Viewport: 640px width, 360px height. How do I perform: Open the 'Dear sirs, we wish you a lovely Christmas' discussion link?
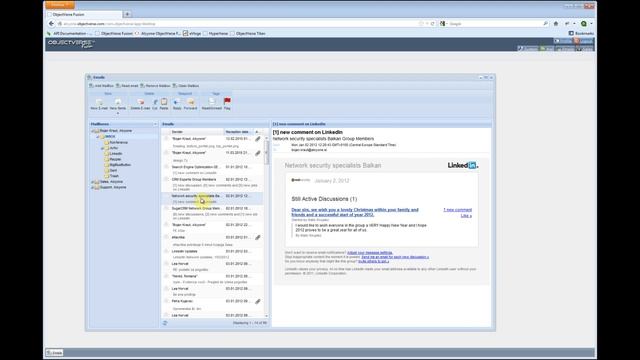(355, 212)
